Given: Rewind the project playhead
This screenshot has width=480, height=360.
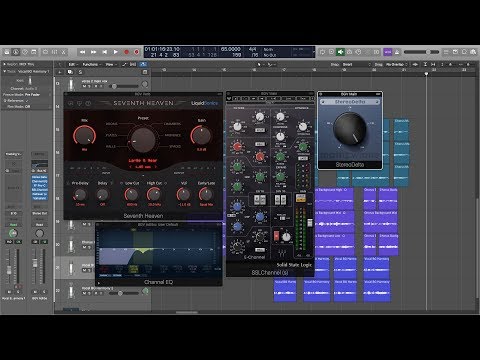Looking at the screenshot, I should coord(82,52).
